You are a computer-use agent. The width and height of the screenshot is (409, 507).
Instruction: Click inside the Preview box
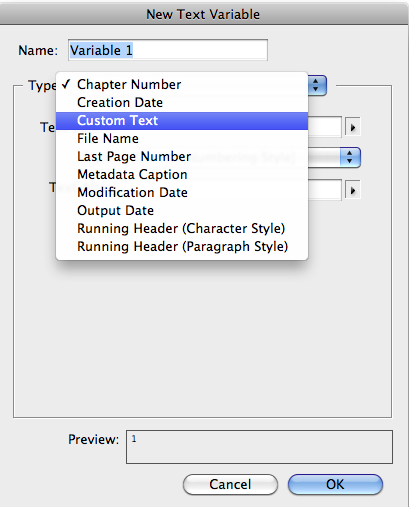pyautogui.click(x=259, y=447)
